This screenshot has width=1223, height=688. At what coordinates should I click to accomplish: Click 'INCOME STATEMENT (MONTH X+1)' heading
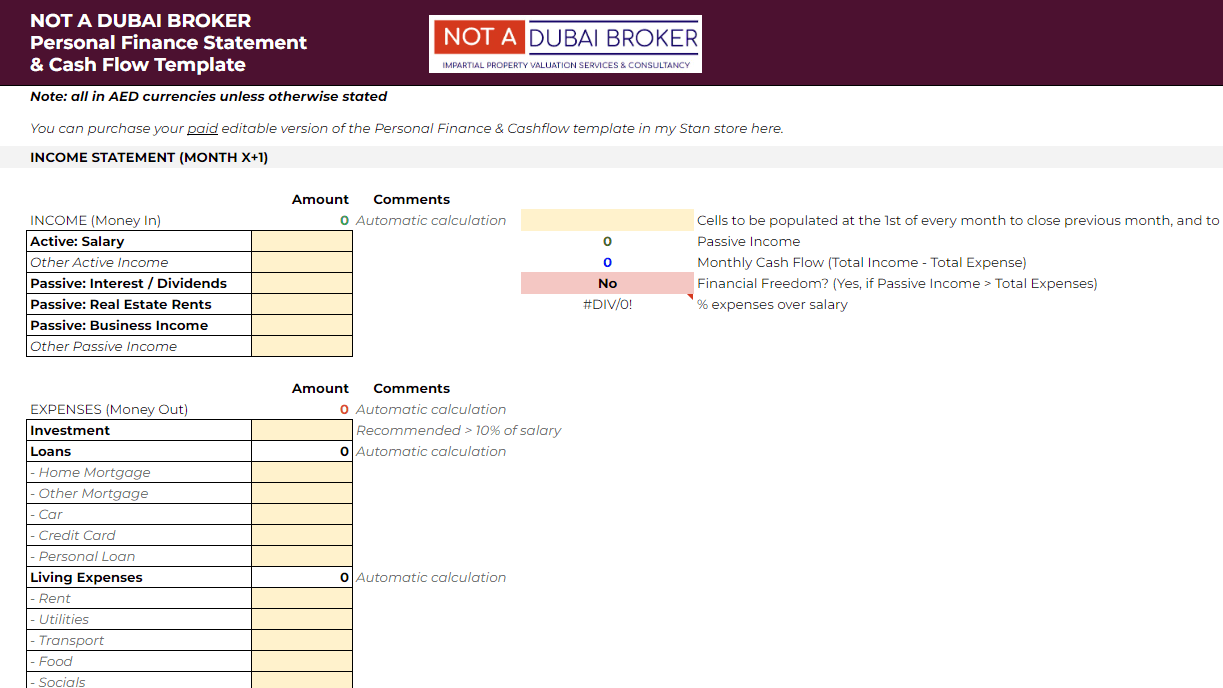pyautogui.click(x=149, y=157)
